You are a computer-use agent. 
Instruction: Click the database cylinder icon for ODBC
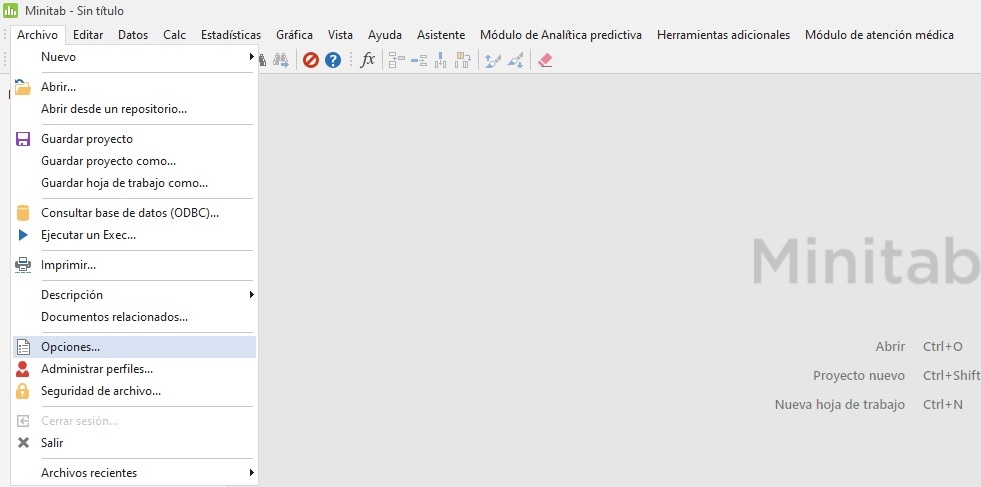point(23,213)
